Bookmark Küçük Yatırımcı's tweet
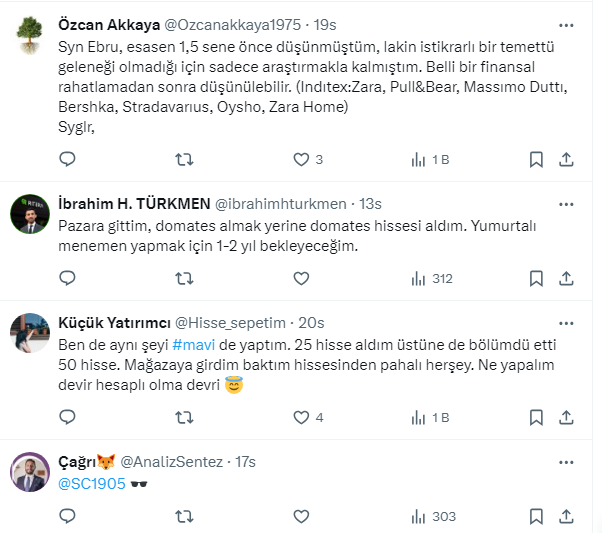602x533 pixels. coord(536,417)
